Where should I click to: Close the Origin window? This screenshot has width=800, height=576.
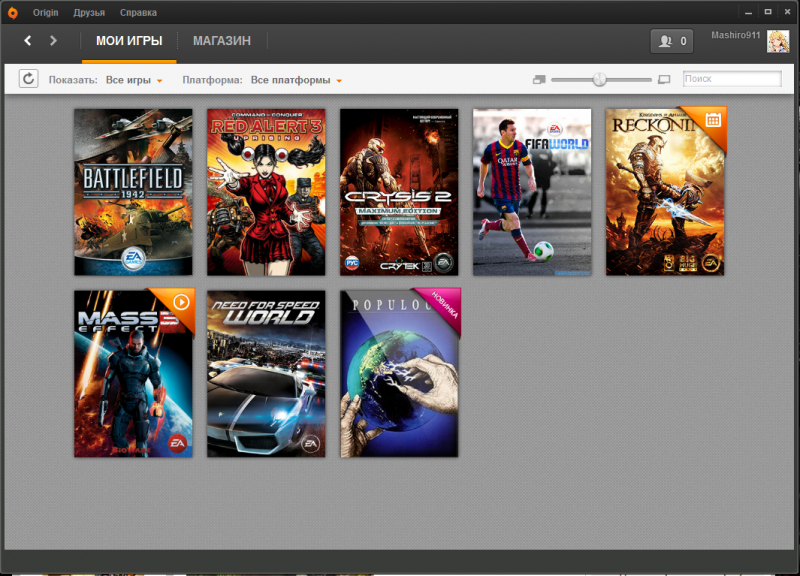(787, 12)
